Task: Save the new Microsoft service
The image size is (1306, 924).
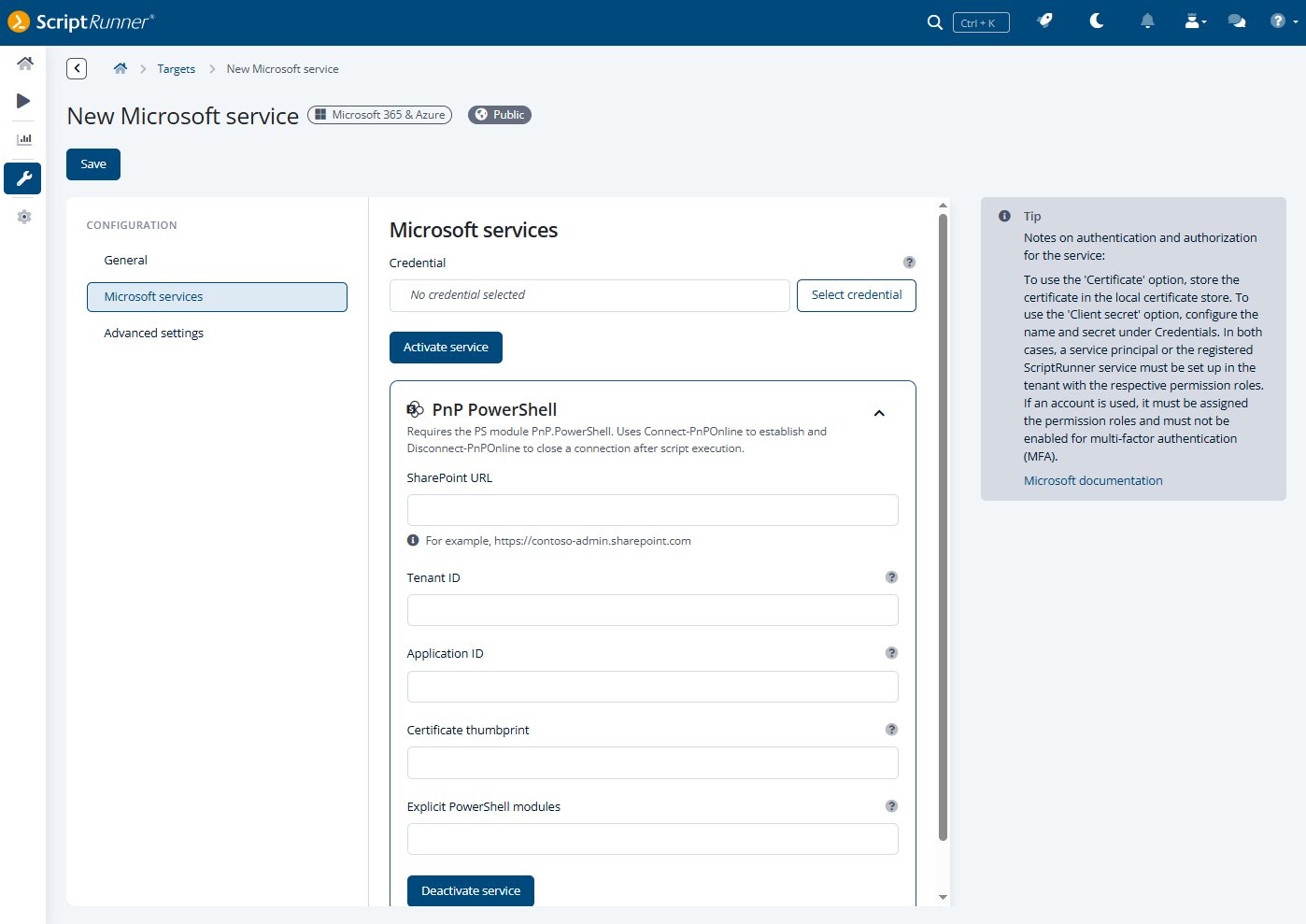Action: pos(93,164)
